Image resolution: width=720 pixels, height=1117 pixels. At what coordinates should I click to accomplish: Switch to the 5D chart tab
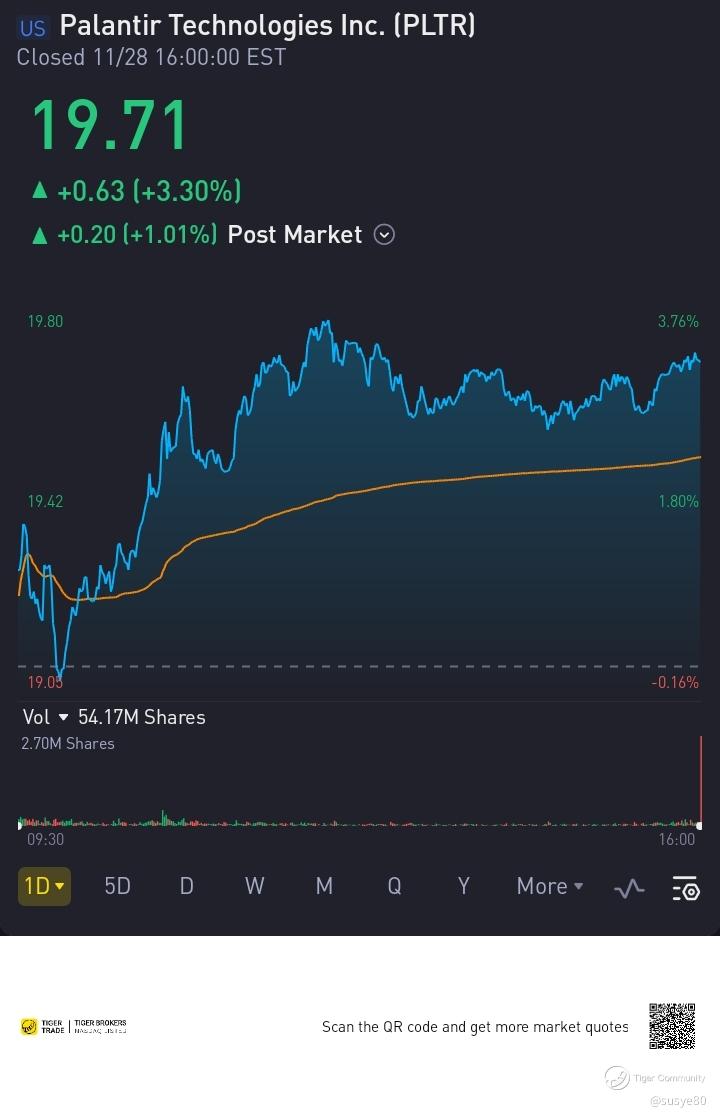(x=117, y=886)
